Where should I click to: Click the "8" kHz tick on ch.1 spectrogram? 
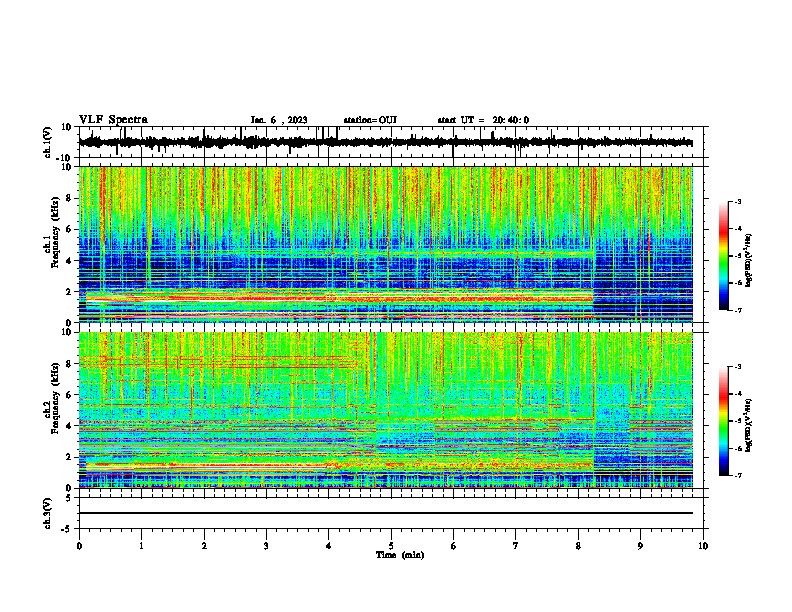coord(70,198)
